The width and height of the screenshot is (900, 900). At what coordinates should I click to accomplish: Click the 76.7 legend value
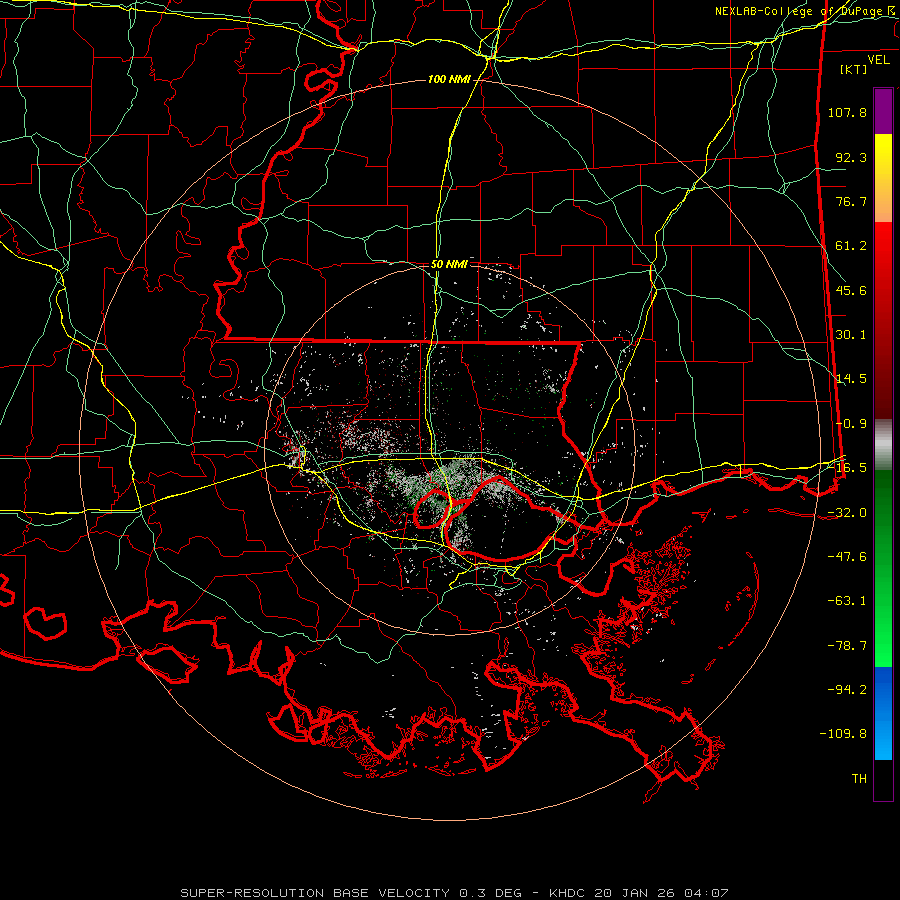[851, 201]
